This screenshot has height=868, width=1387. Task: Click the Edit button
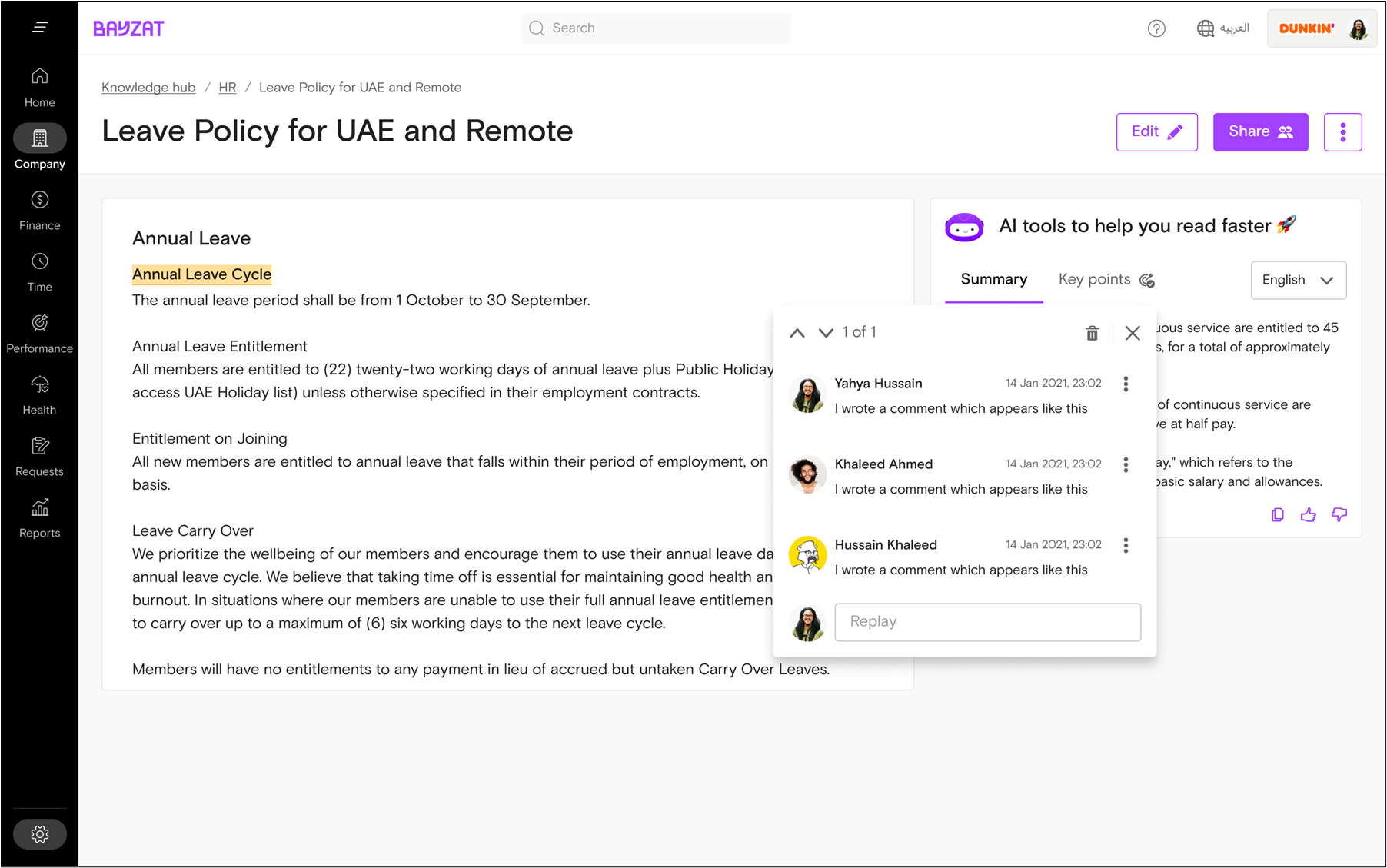[1156, 132]
